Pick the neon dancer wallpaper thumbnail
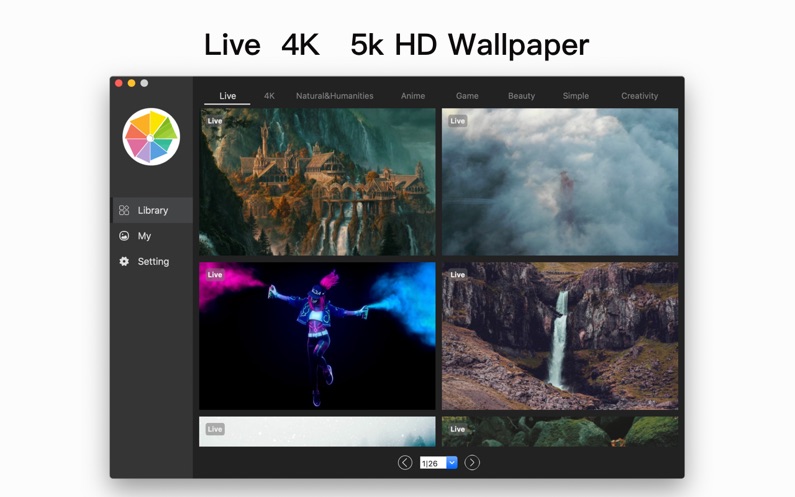The image size is (795, 497). [317, 338]
